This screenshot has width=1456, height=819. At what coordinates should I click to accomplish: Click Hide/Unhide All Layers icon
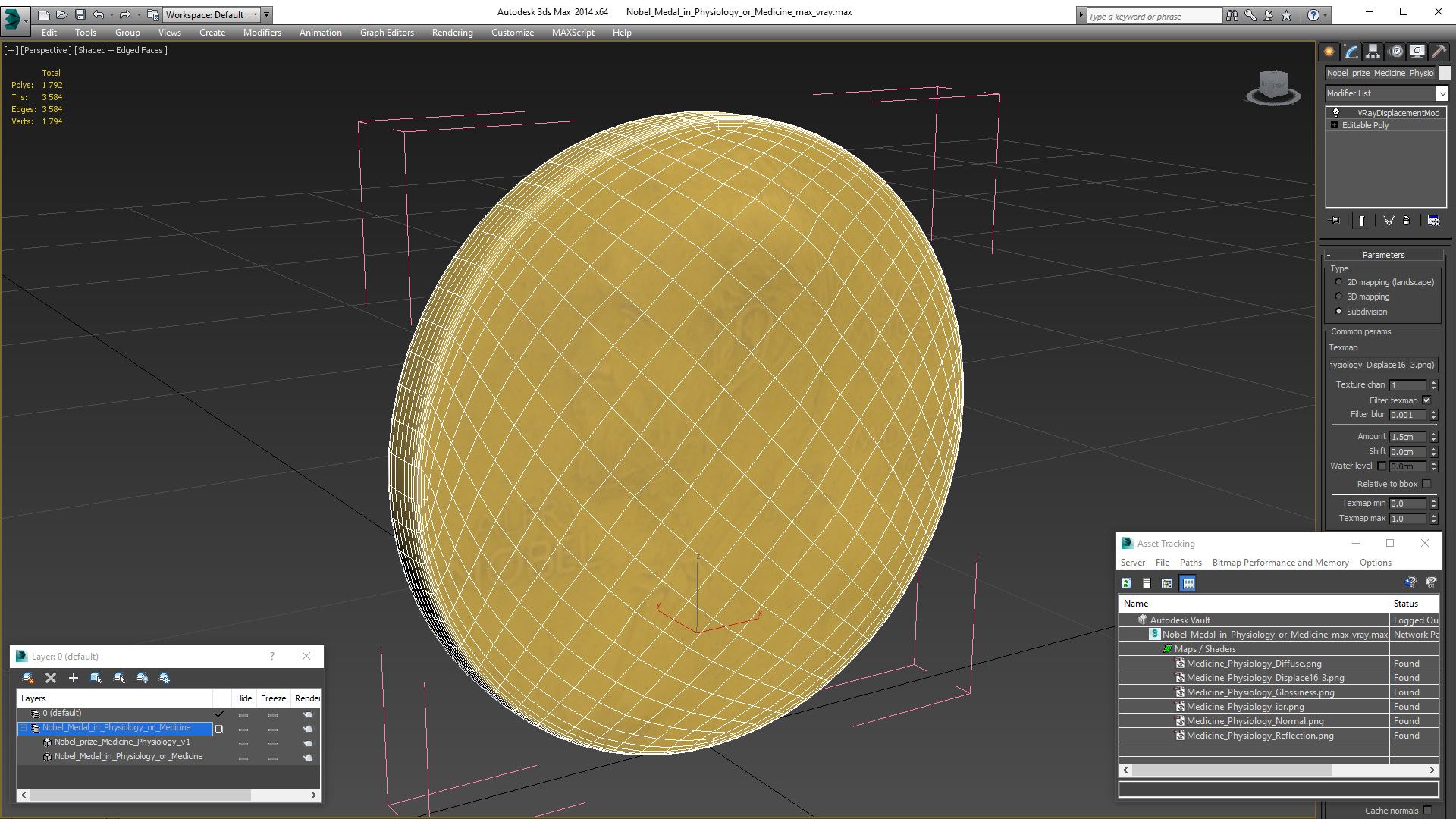[142, 678]
